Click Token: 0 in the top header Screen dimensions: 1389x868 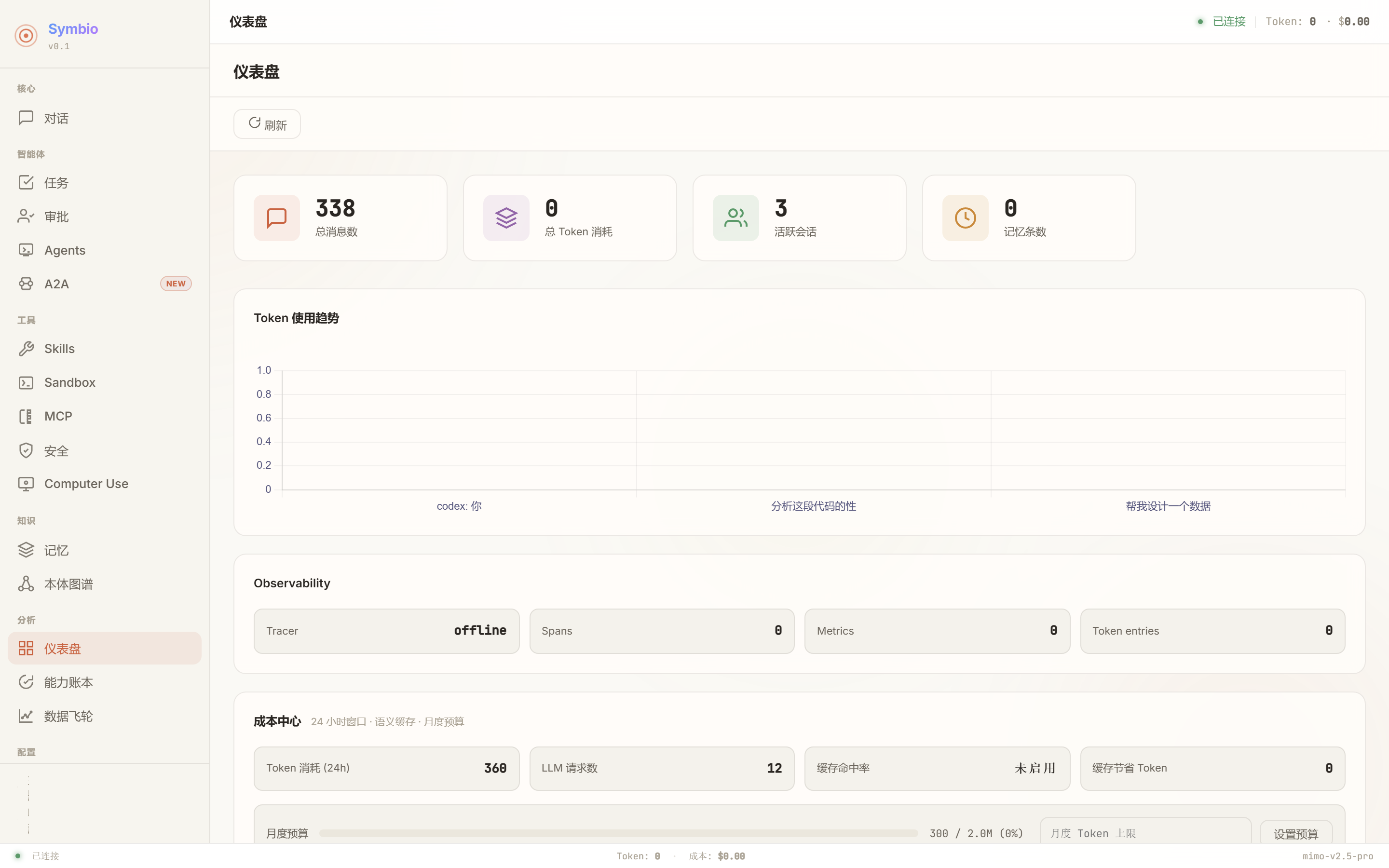[1291, 22]
